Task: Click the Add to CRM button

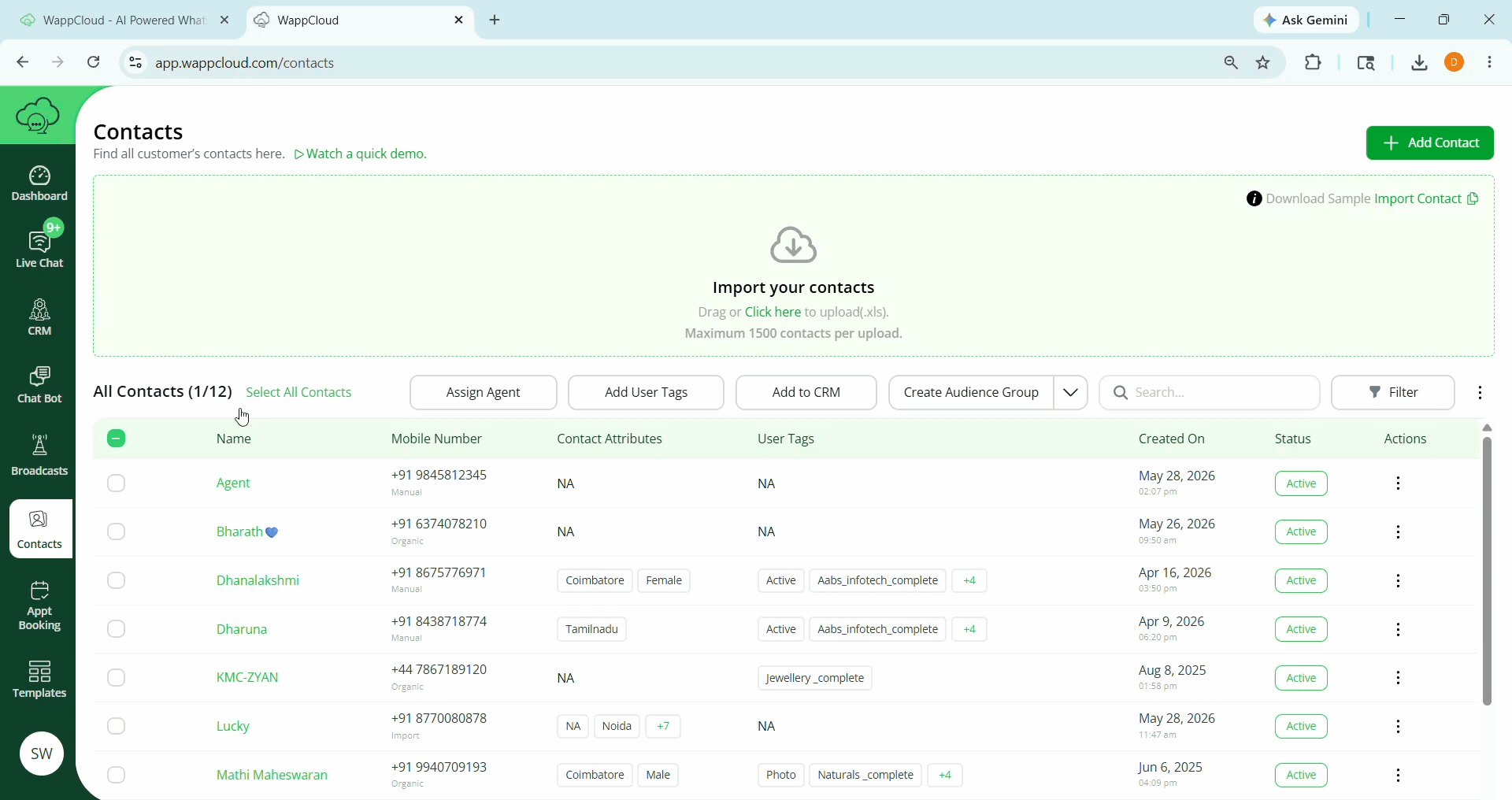Action: [x=806, y=392]
